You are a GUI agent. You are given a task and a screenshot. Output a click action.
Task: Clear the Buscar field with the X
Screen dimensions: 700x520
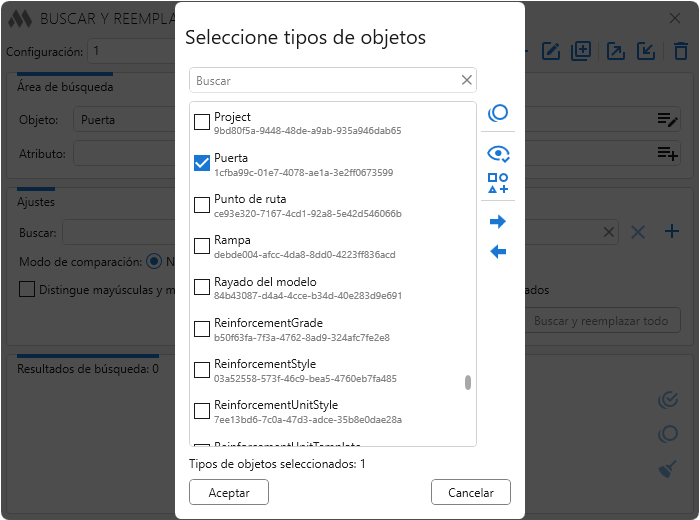[x=467, y=80]
